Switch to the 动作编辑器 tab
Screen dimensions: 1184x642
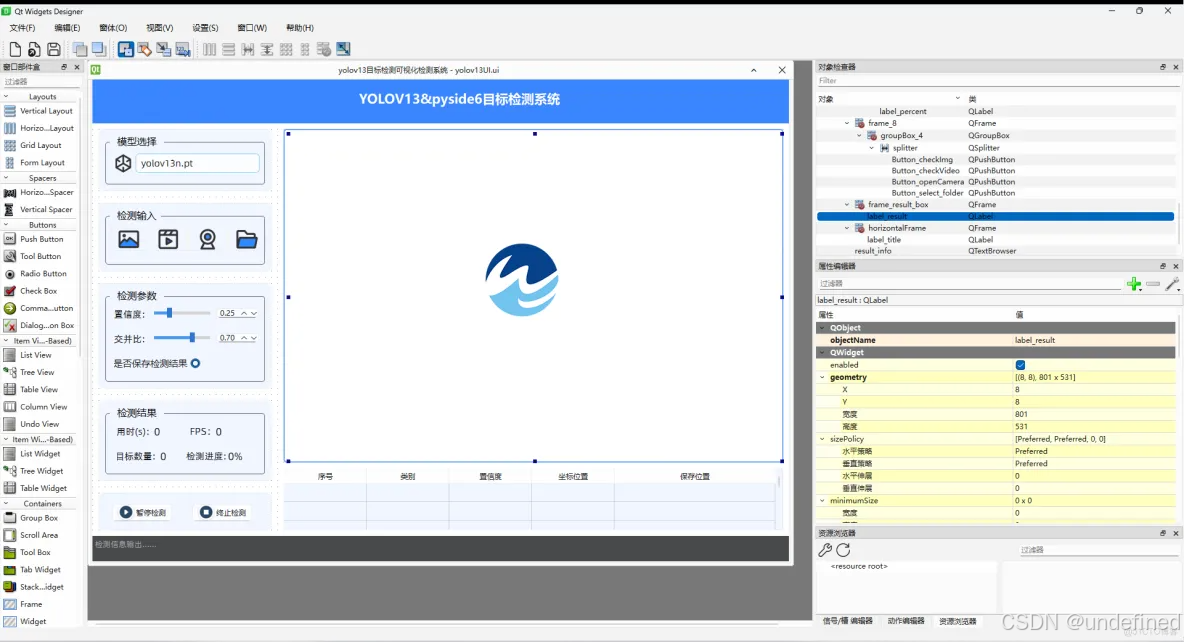point(905,621)
